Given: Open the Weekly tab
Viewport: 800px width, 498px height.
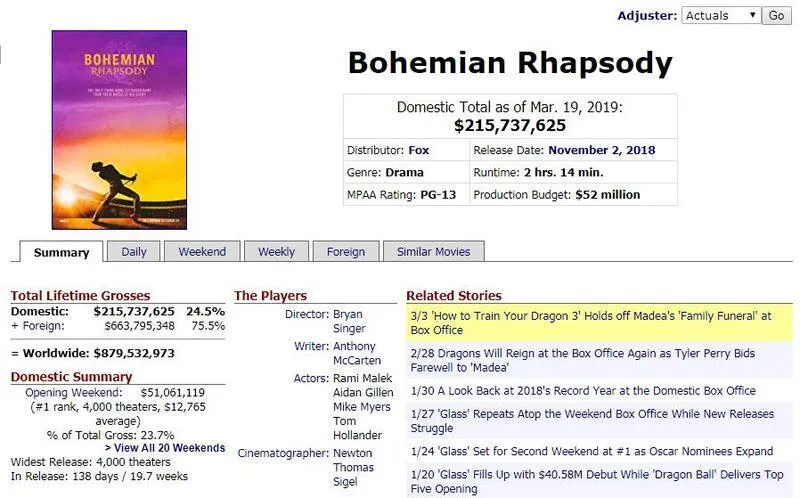Looking at the screenshot, I should (277, 252).
